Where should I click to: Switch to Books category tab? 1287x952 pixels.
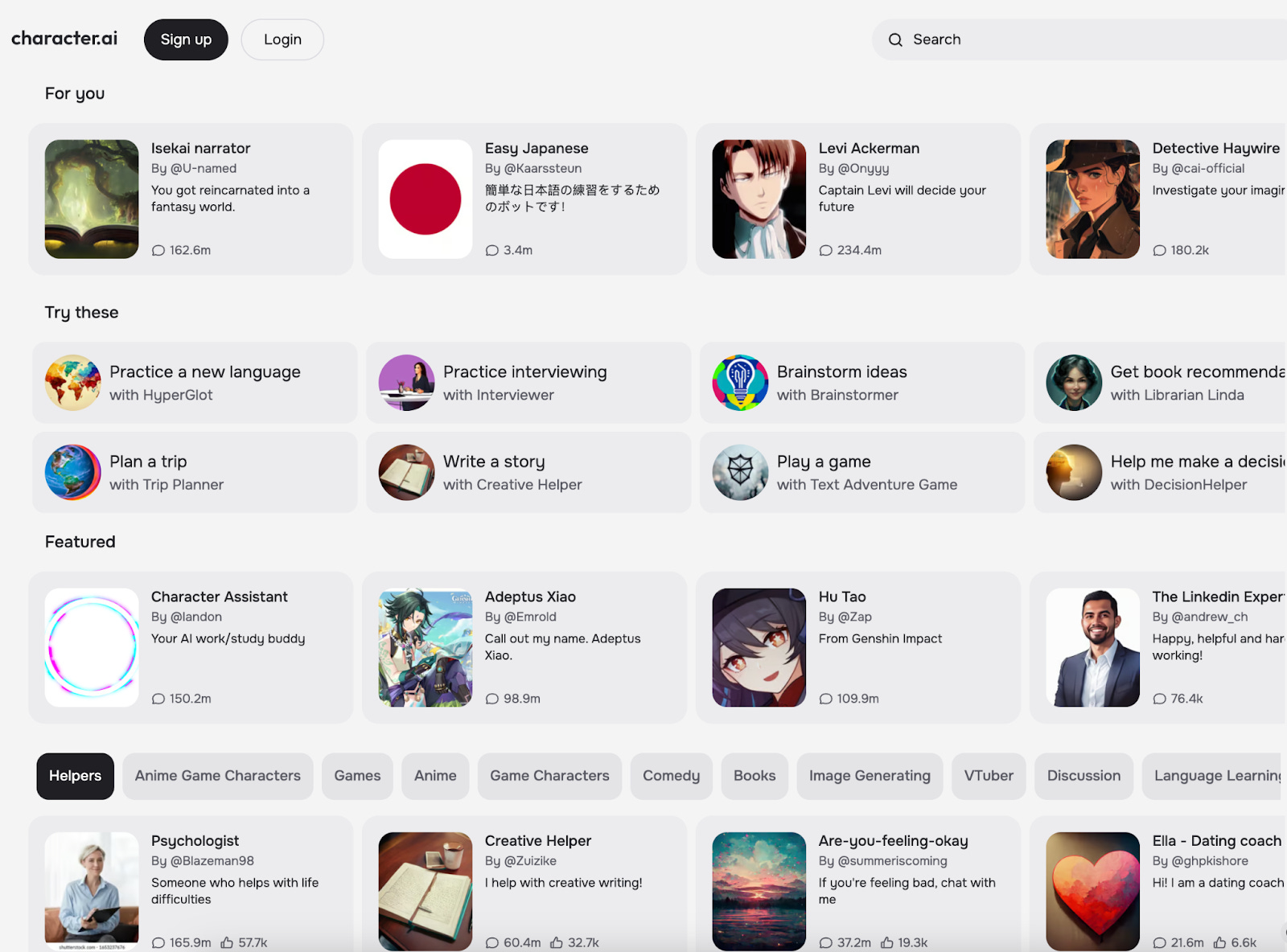[x=755, y=776]
